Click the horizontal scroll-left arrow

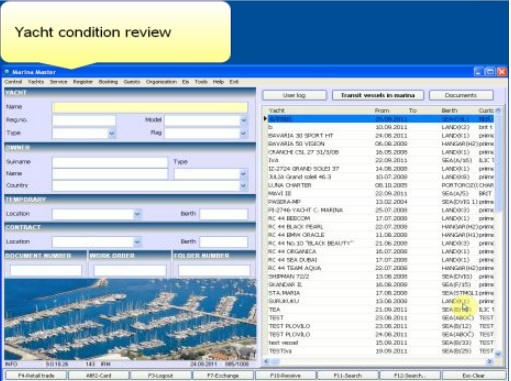point(266,361)
